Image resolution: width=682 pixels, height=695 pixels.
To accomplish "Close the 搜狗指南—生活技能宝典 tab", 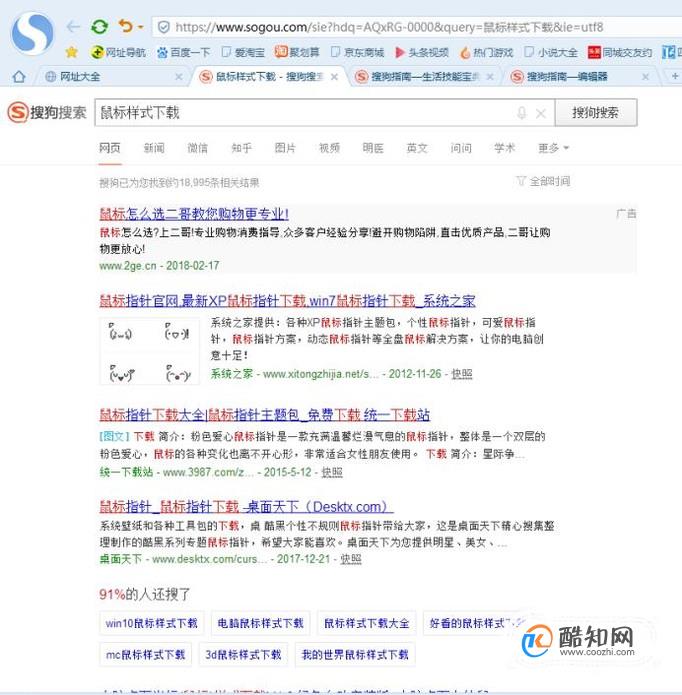I will [490, 77].
